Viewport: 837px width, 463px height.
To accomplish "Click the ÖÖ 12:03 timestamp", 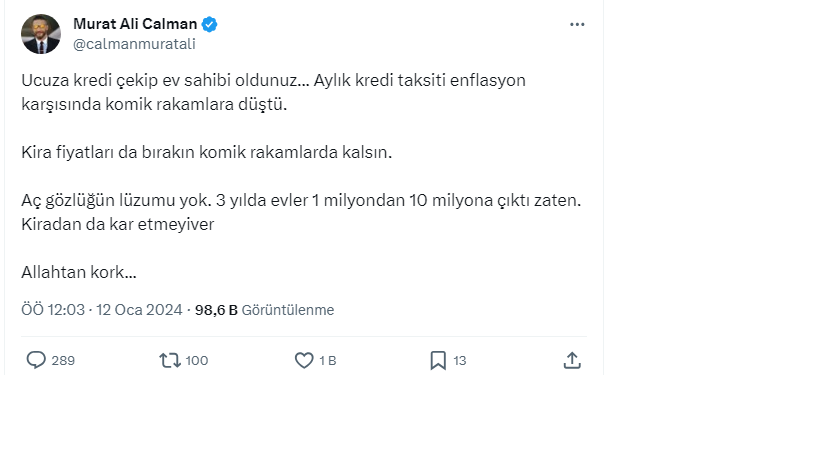I will (x=53, y=310).
